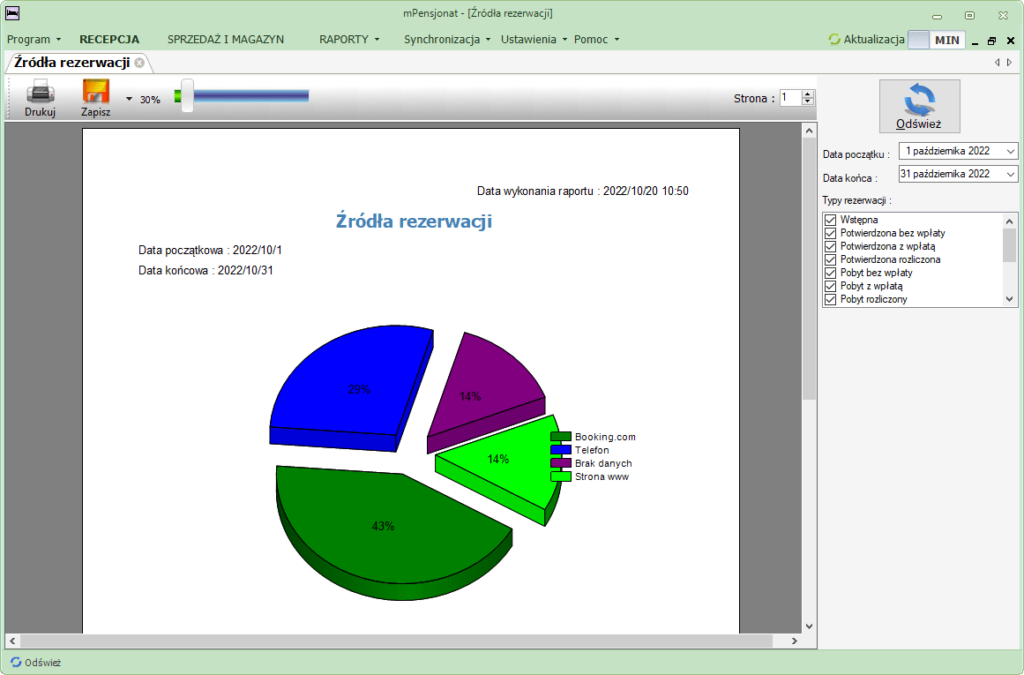Uncheck the Pobyt rozliczony checkbox
This screenshot has width=1024, height=675.
coord(830,299)
